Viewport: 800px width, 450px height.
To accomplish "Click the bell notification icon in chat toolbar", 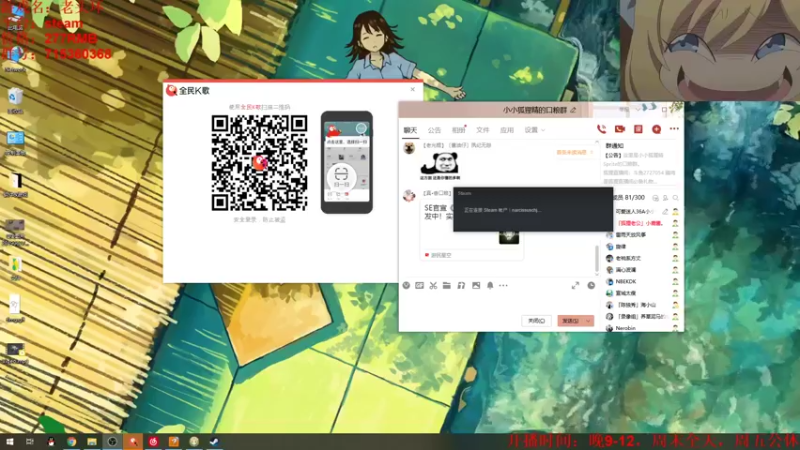I will [490, 286].
